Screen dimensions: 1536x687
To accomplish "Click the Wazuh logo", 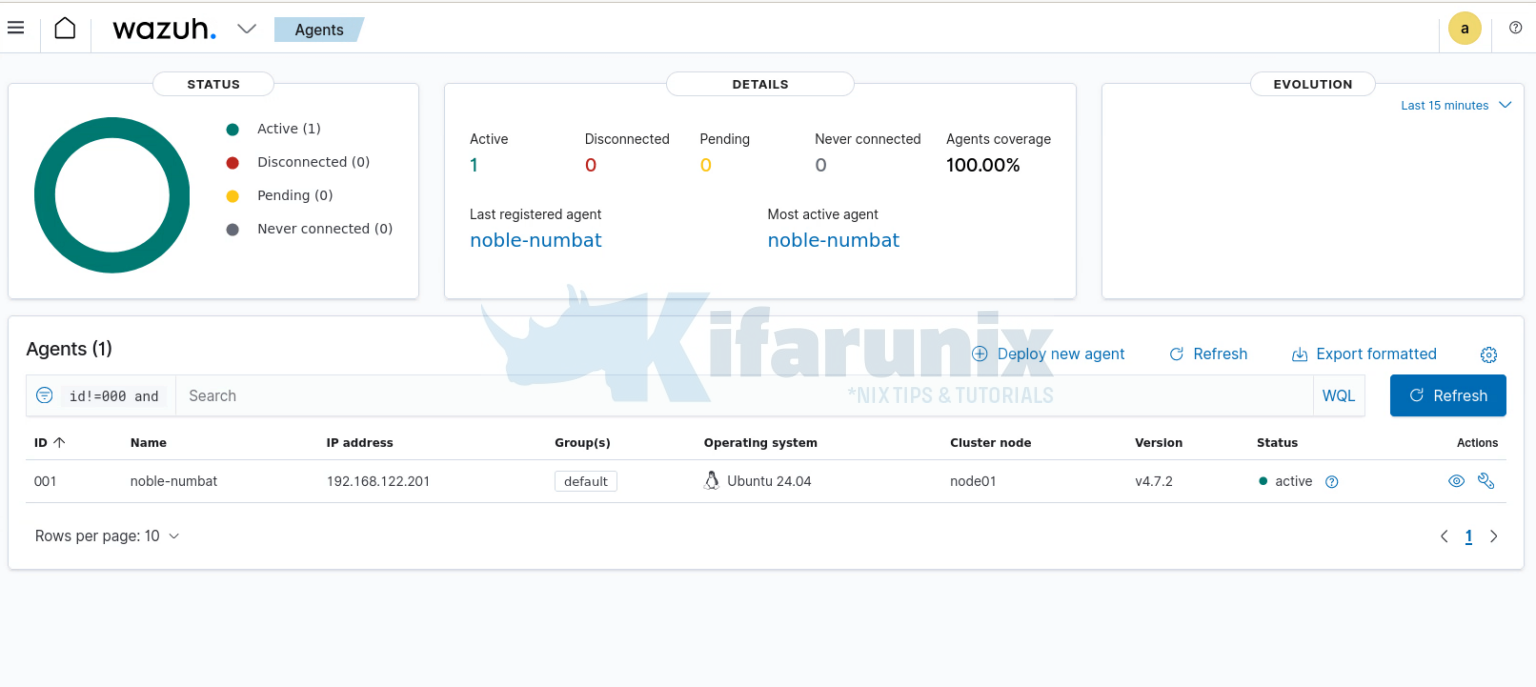I will pos(164,28).
